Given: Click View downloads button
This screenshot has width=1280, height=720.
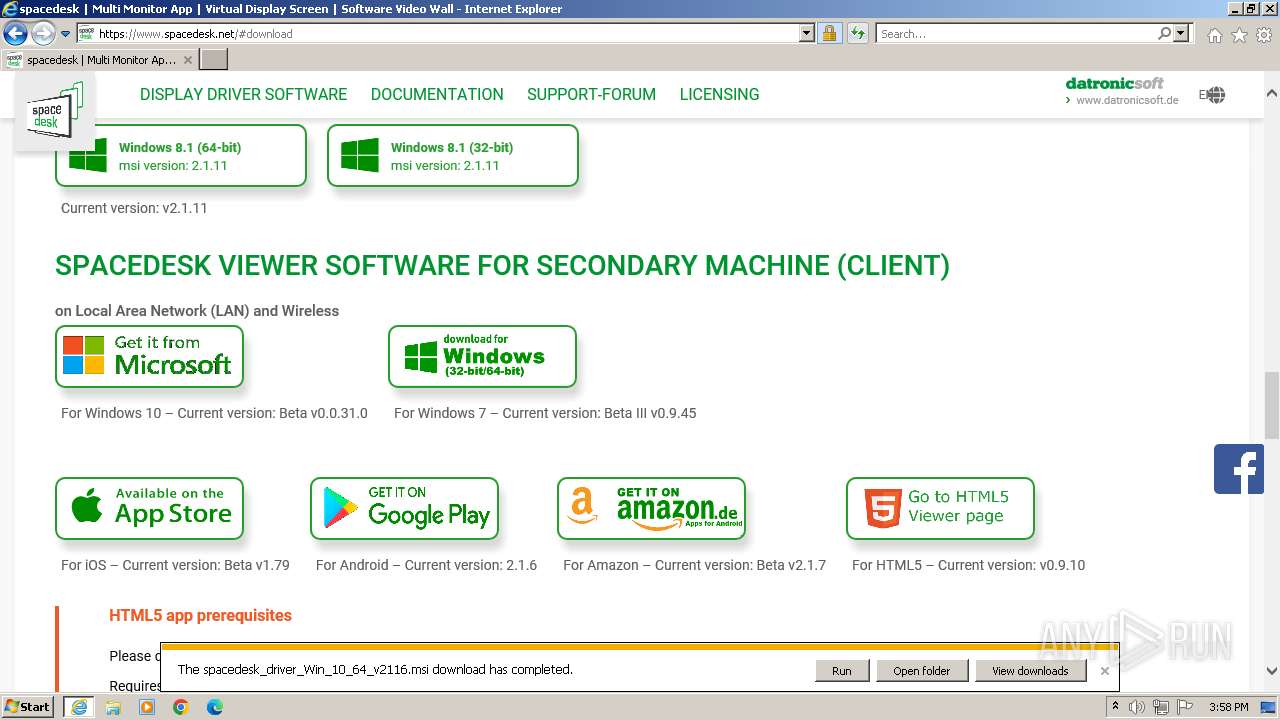Looking at the screenshot, I should (x=1030, y=670).
